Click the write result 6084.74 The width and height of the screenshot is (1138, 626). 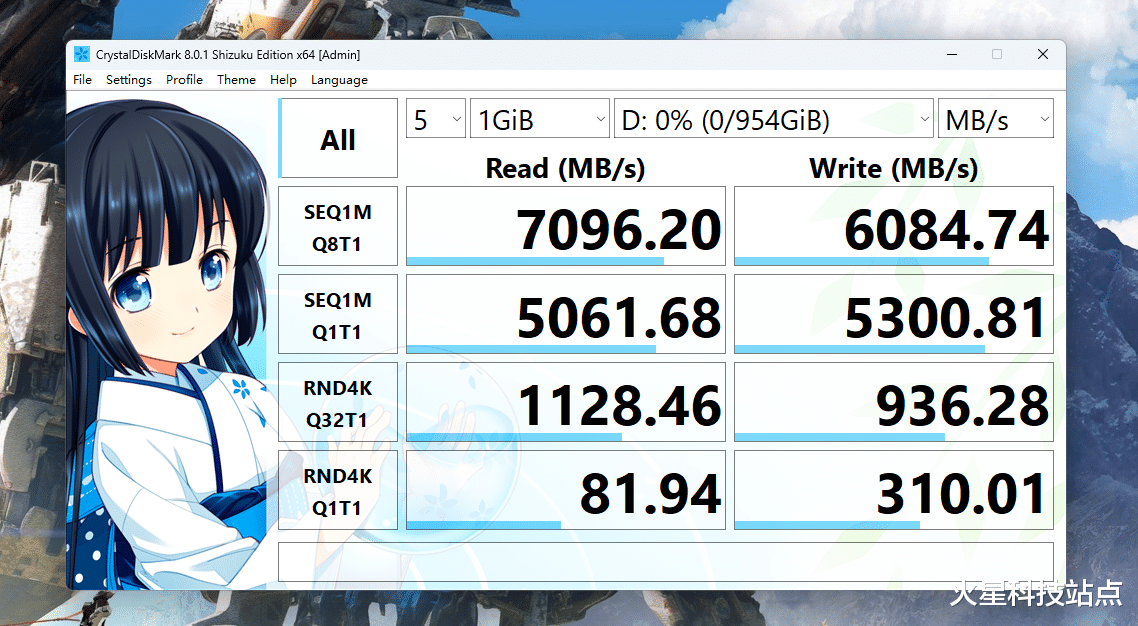(894, 226)
